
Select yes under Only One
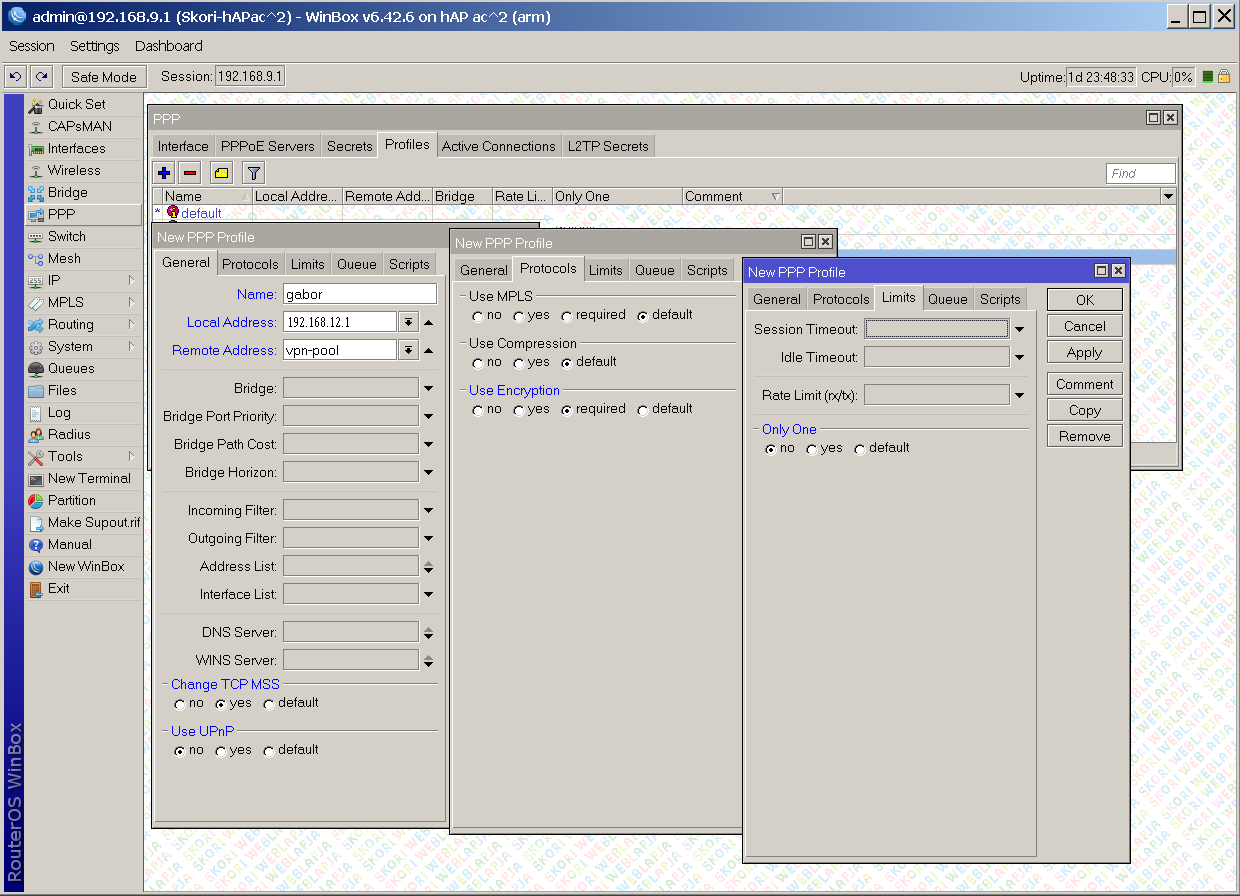point(812,449)
